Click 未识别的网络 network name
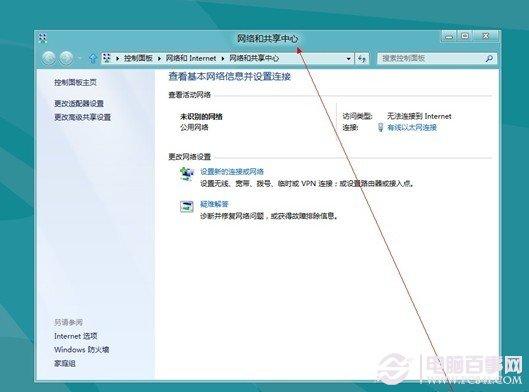This screenshot has height=392, width=529. tap(201, 117)
